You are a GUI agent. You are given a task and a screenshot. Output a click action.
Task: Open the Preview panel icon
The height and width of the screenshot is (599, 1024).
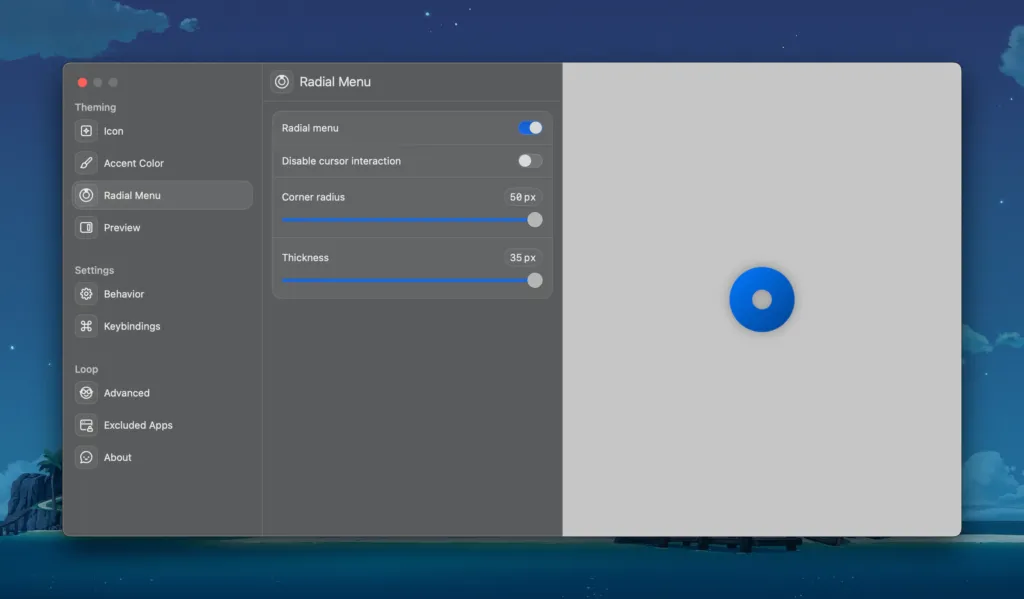[x=86, y=228]
